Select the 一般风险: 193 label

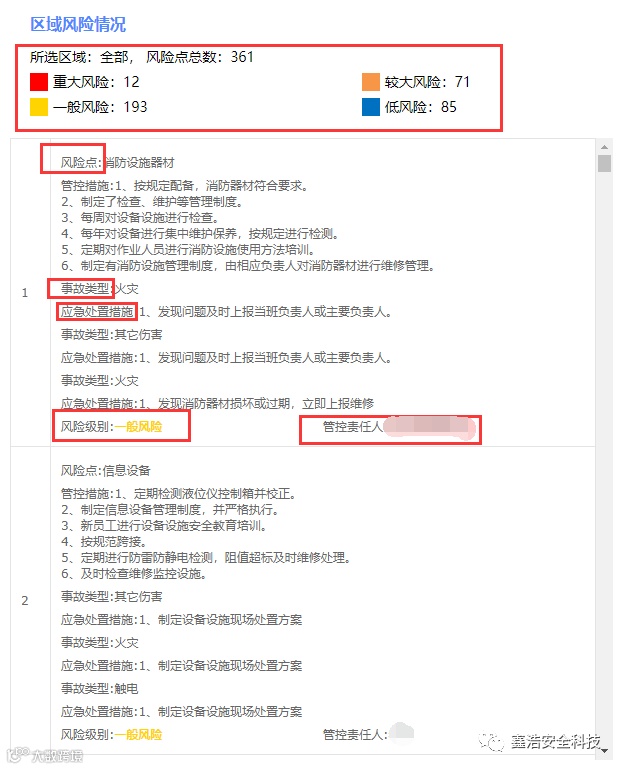[100, 107]
